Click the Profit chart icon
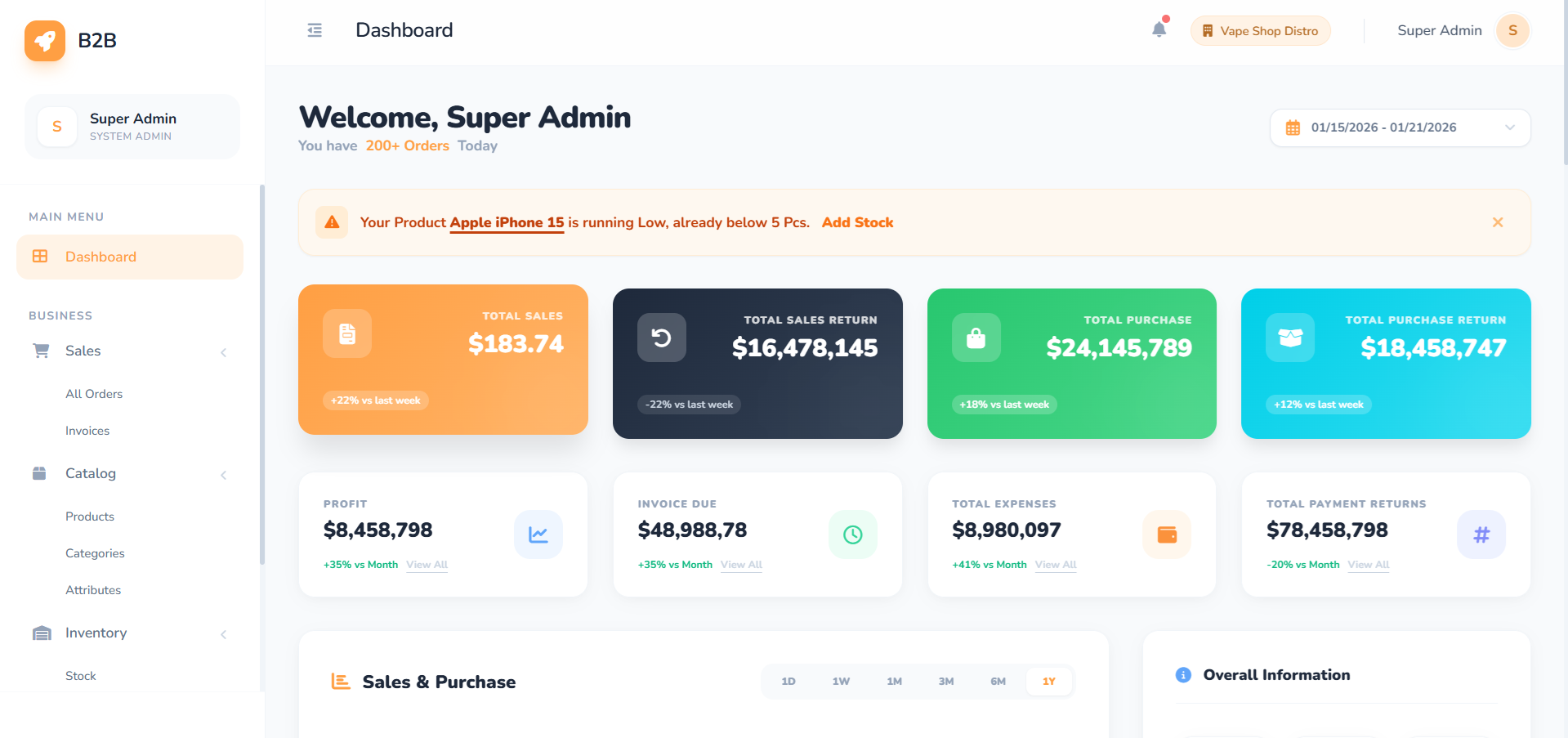The image size is (1568, 738). tap(538, 534)
